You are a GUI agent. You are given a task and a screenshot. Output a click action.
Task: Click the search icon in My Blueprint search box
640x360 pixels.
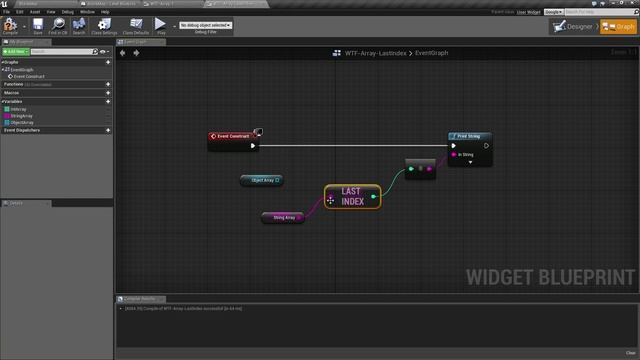coord(95,52)
